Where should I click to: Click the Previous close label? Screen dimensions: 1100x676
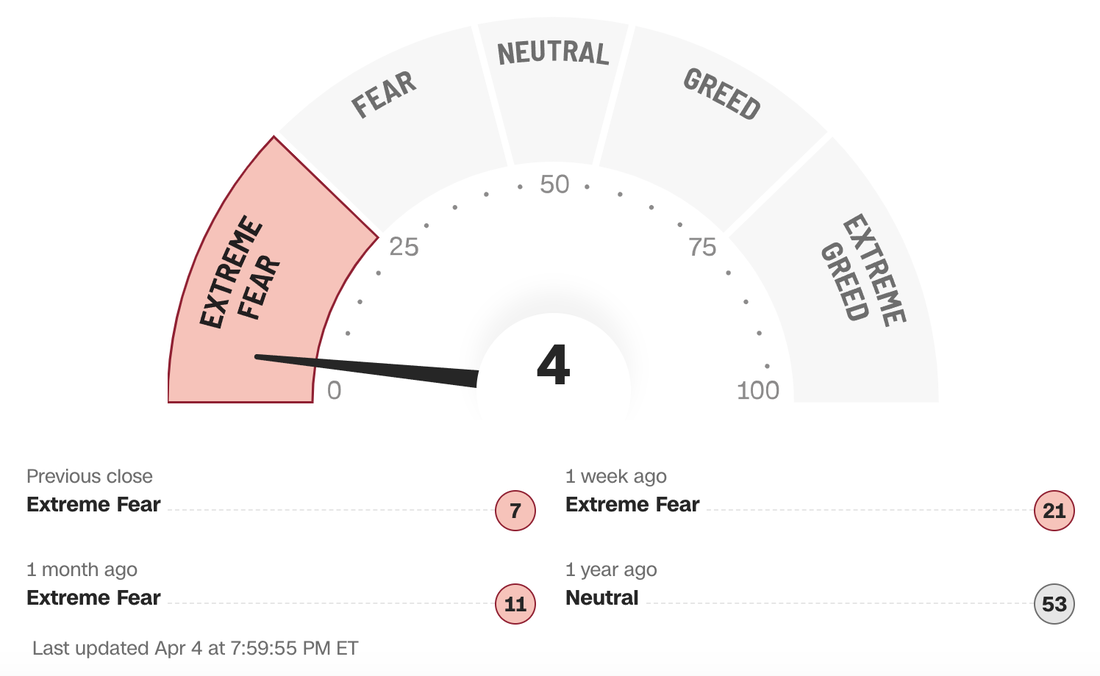[x=90, y=476]
